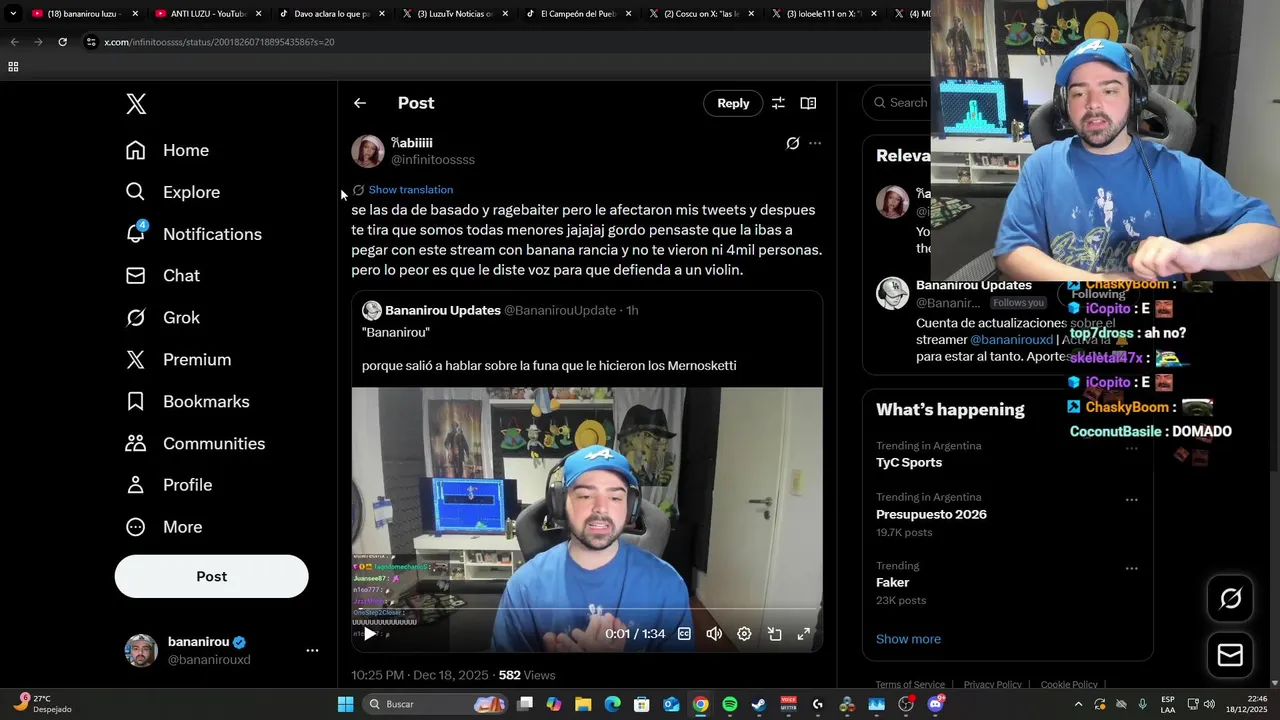Open @infinitoossss handle link
The width and height of the screenshot is (1280, 720).
tap(432, 160)
